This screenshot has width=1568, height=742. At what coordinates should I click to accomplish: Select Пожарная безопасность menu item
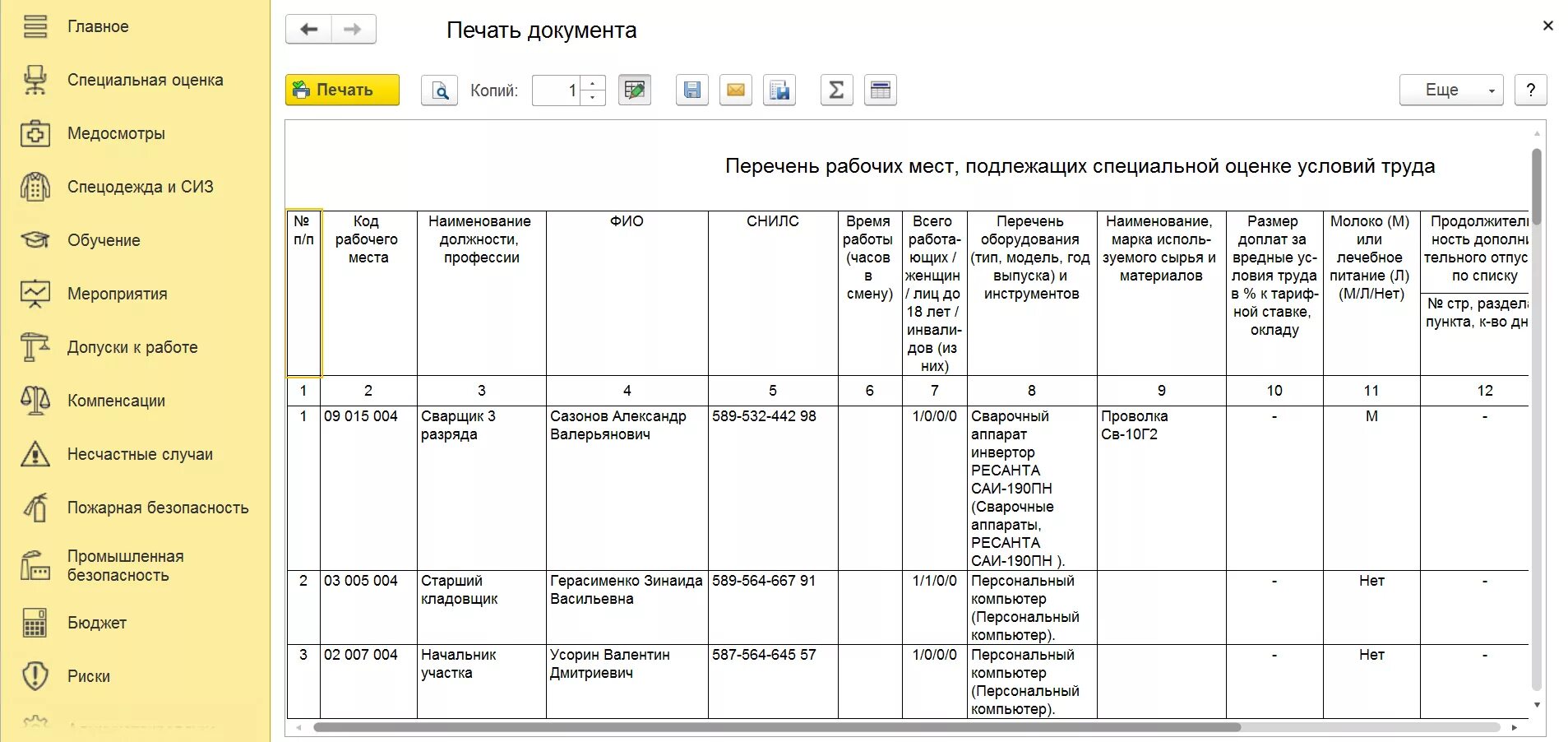pyautogui.click(x=158, y=508)
